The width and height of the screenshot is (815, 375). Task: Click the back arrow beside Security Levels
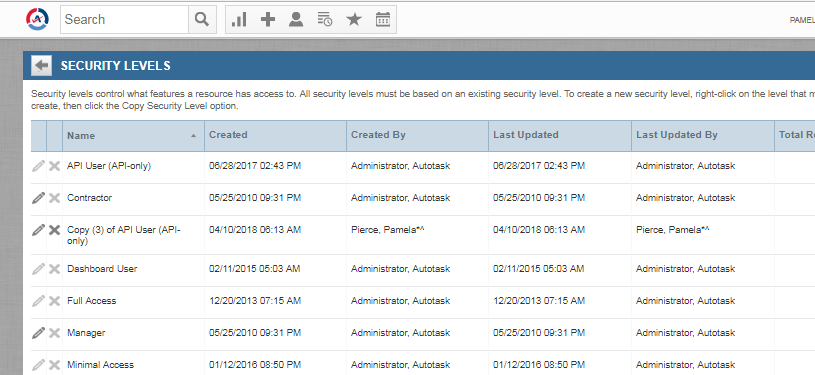42,66
